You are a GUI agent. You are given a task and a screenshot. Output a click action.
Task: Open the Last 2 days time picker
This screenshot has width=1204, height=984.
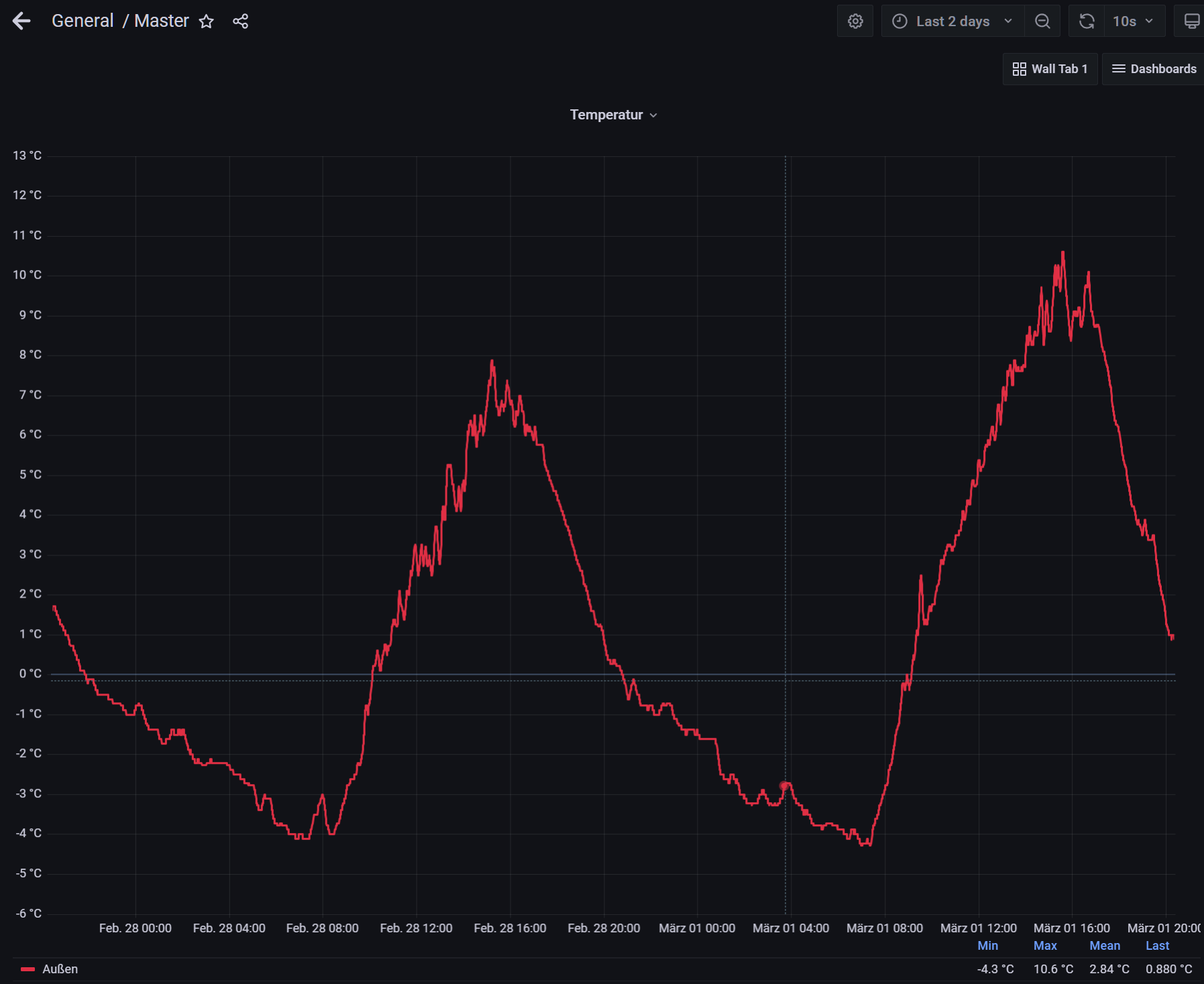(x=952, y=21)
